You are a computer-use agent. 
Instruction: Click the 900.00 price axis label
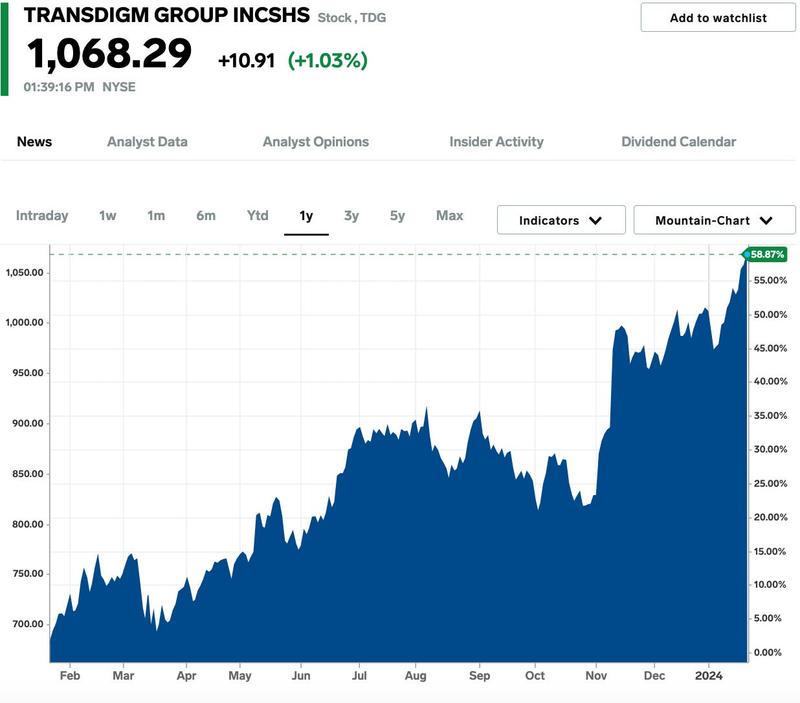(28, 423)
